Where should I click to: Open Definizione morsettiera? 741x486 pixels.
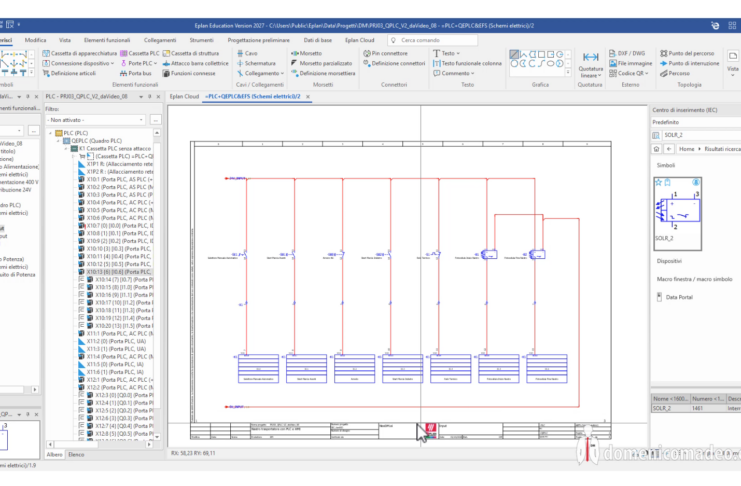click(x=323, y=73)
